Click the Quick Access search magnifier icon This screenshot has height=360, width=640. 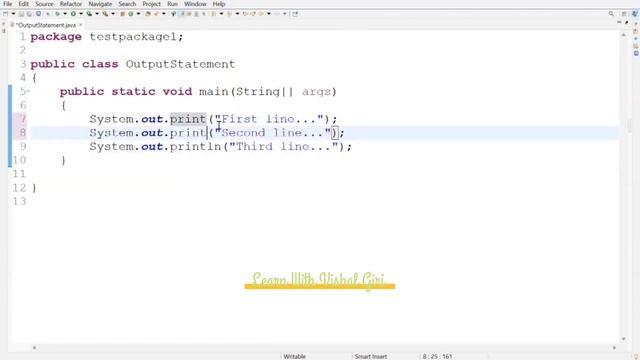611,14
